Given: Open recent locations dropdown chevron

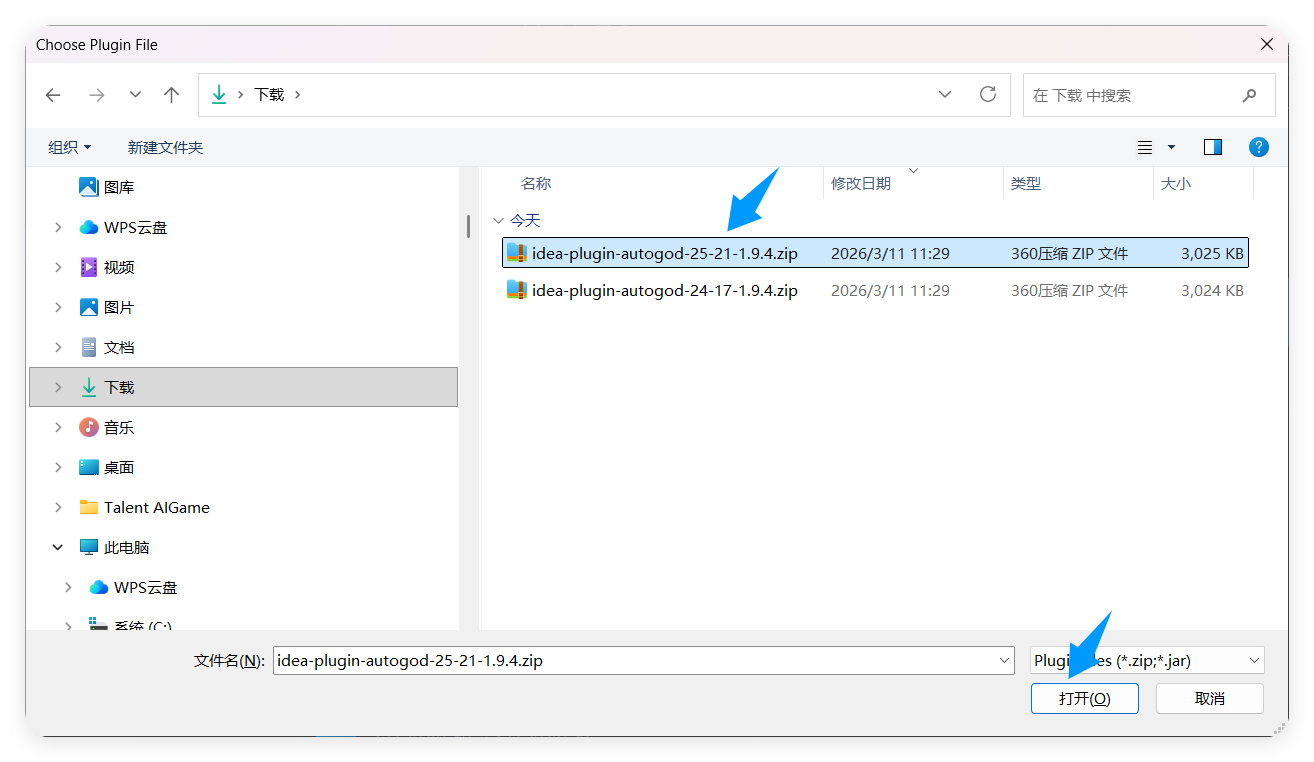Looking at the screenshot, I should coord(135,95).
